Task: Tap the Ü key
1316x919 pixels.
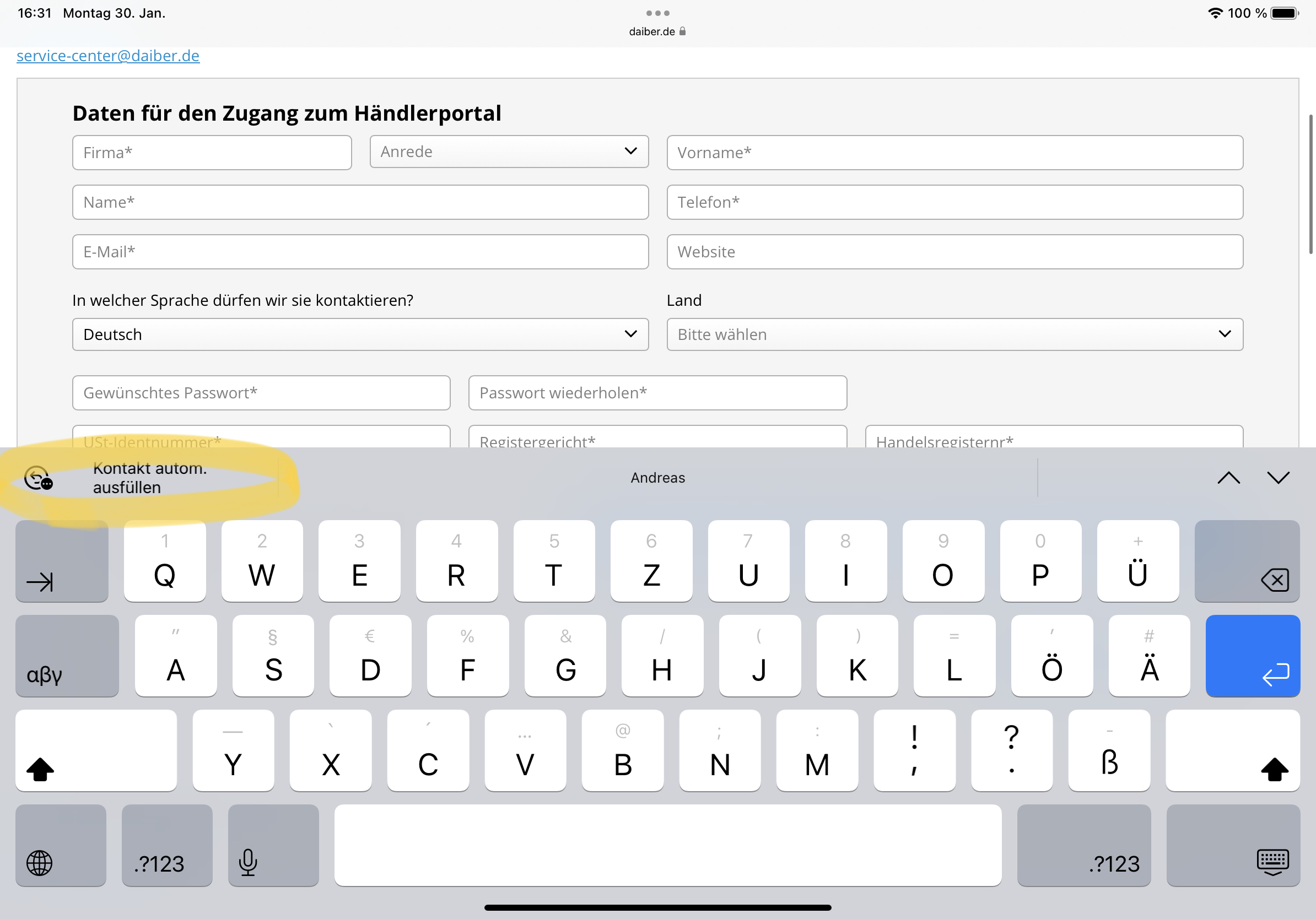Action: click(1138, 561)
